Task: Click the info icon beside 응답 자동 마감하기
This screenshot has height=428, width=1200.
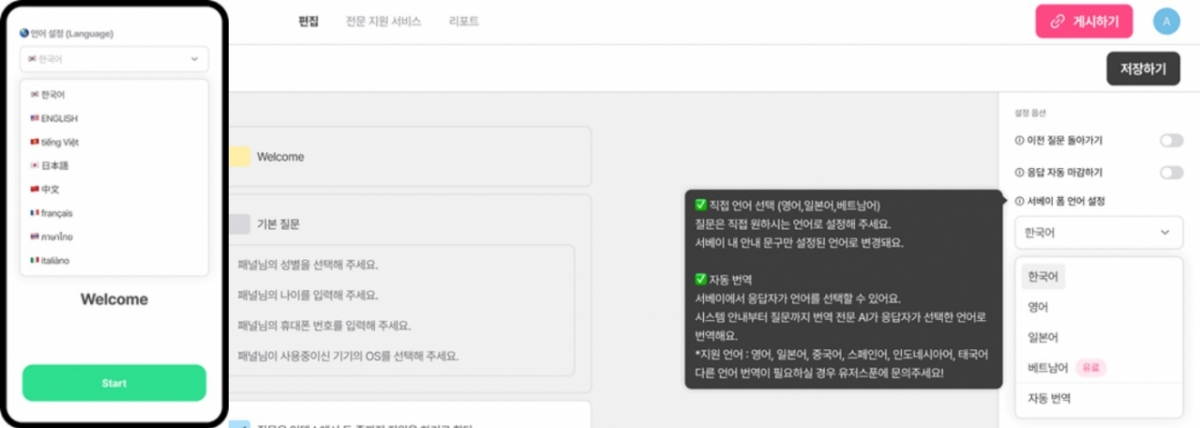Action: [1018, 173]
